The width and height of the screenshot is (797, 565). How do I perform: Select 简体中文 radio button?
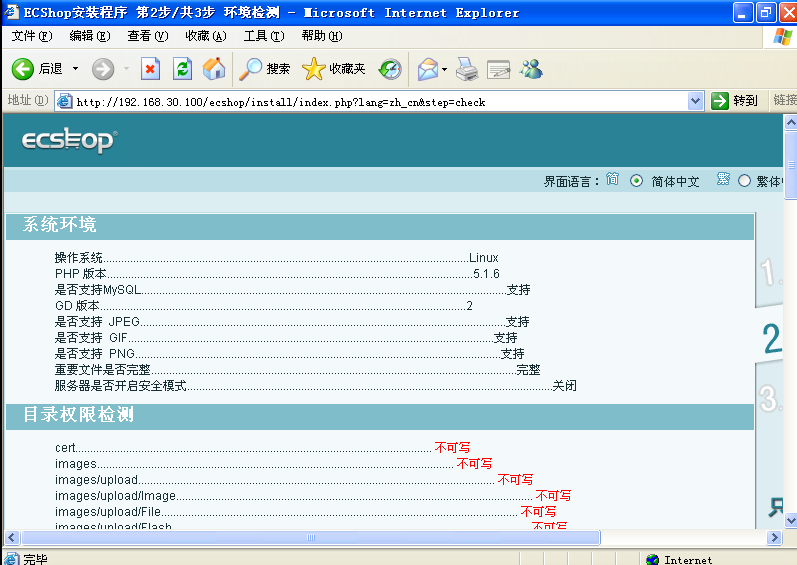pyautogui.click(x=636, y=180)
